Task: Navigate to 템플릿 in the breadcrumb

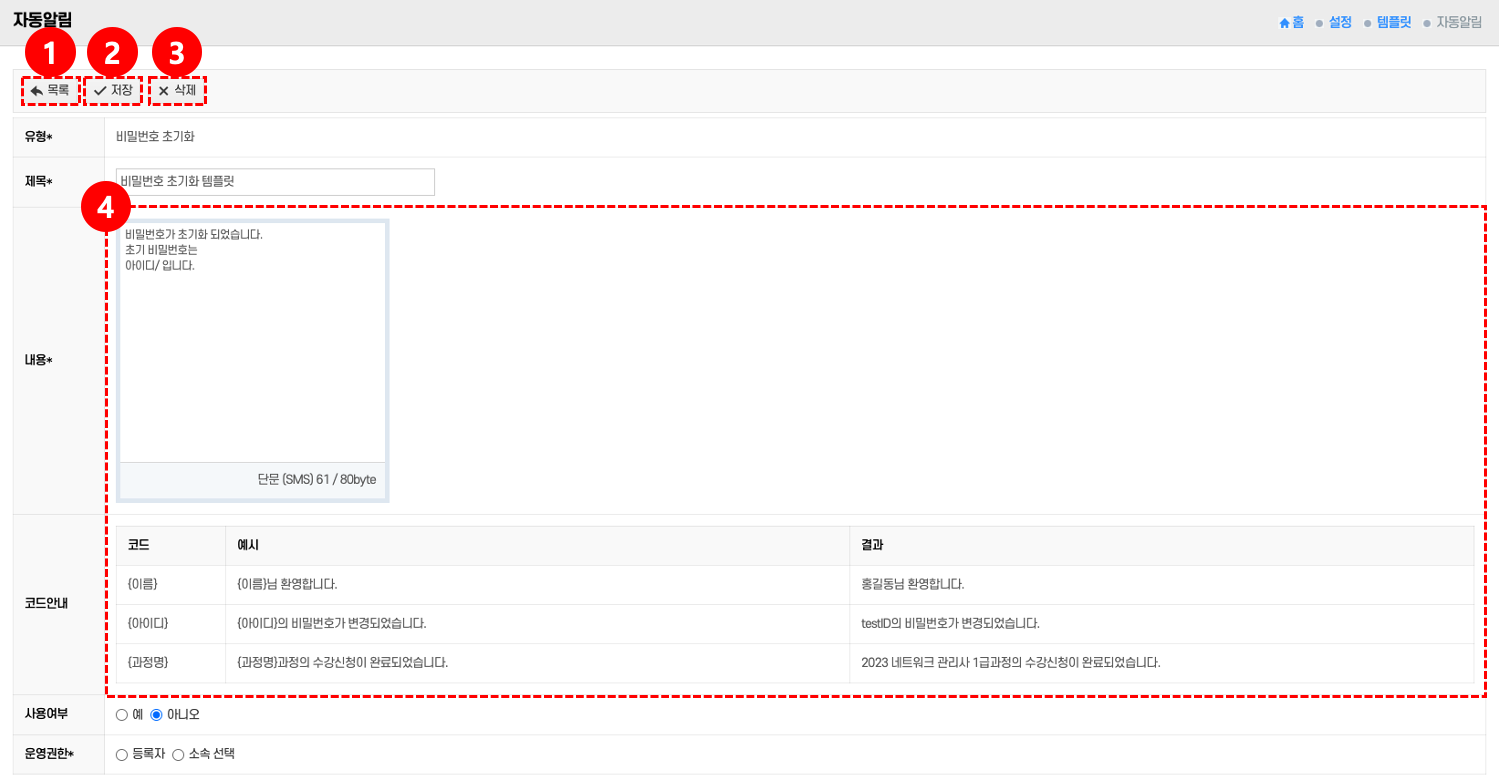Action: [1393, 22]
